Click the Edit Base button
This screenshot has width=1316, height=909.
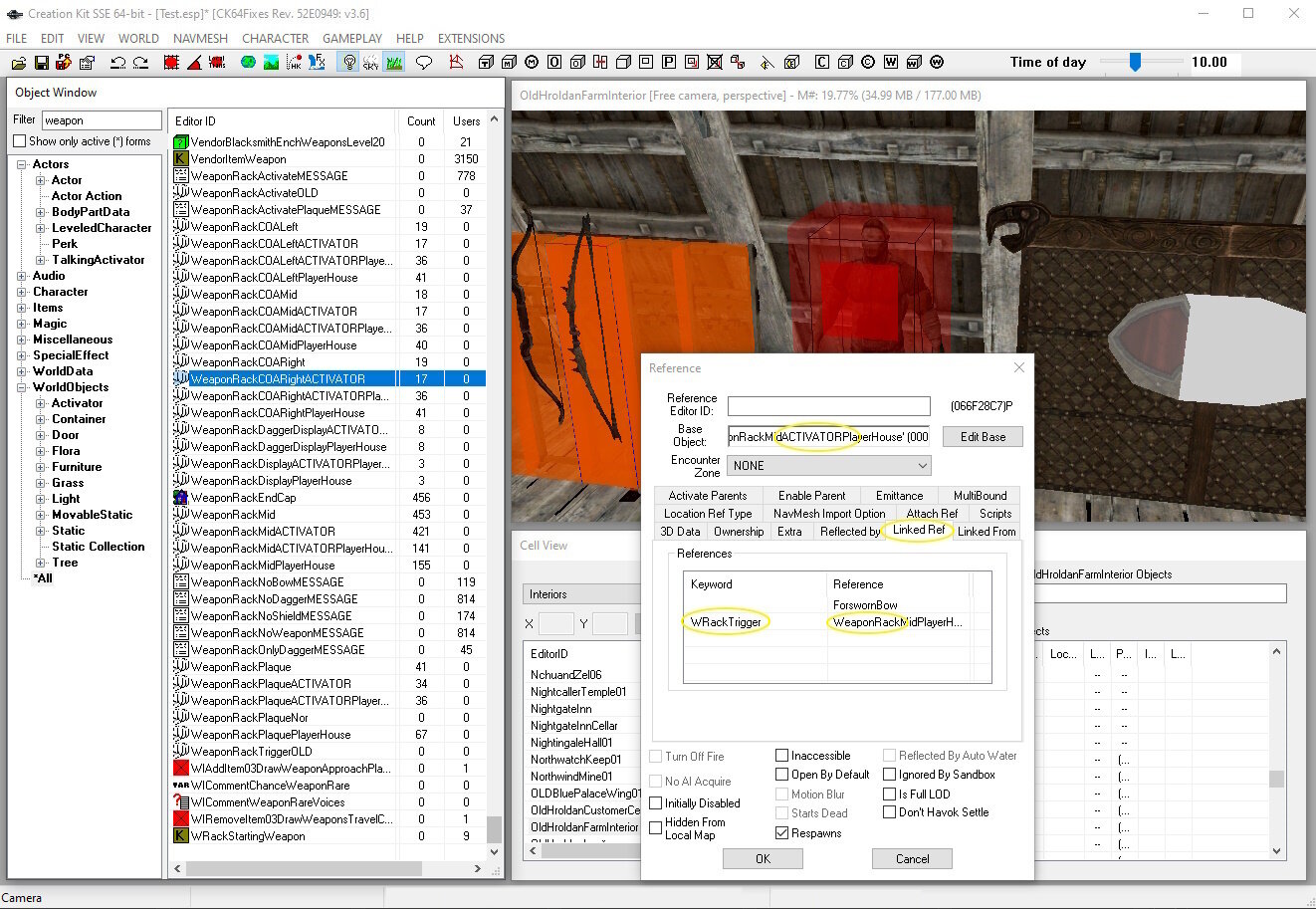983,437
